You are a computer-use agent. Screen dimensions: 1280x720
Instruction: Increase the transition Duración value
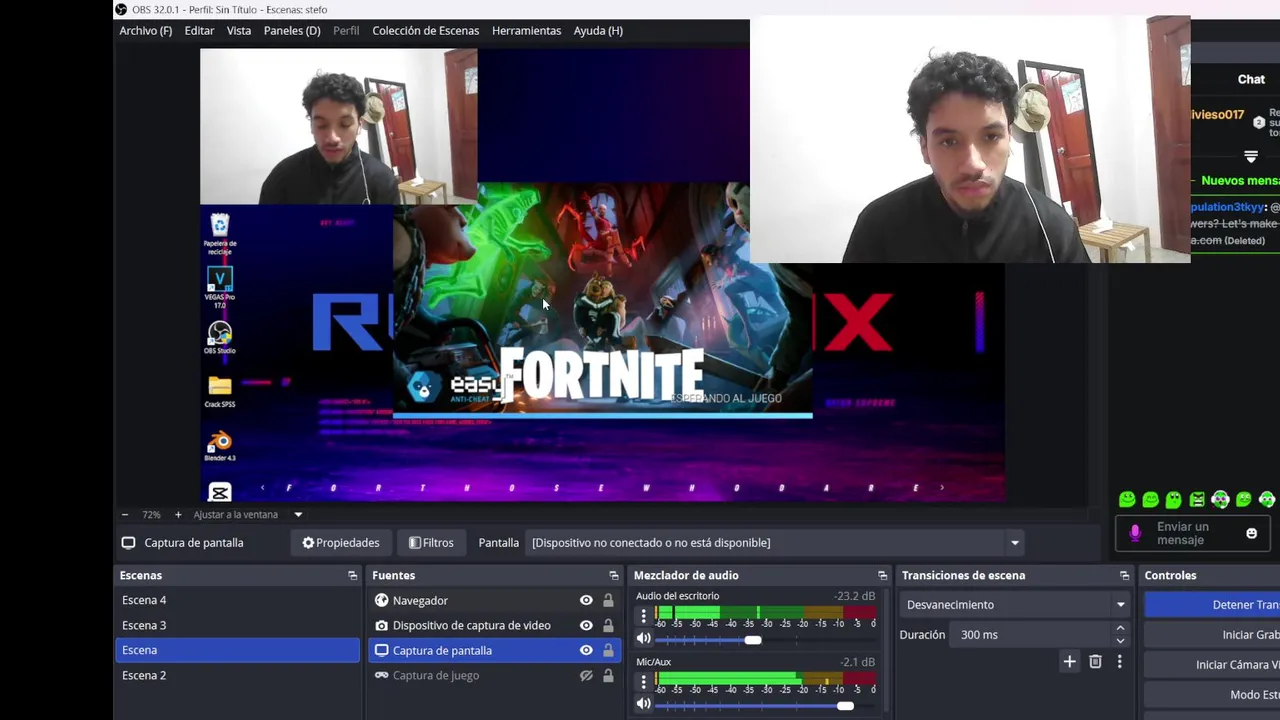pos(1120,629)
